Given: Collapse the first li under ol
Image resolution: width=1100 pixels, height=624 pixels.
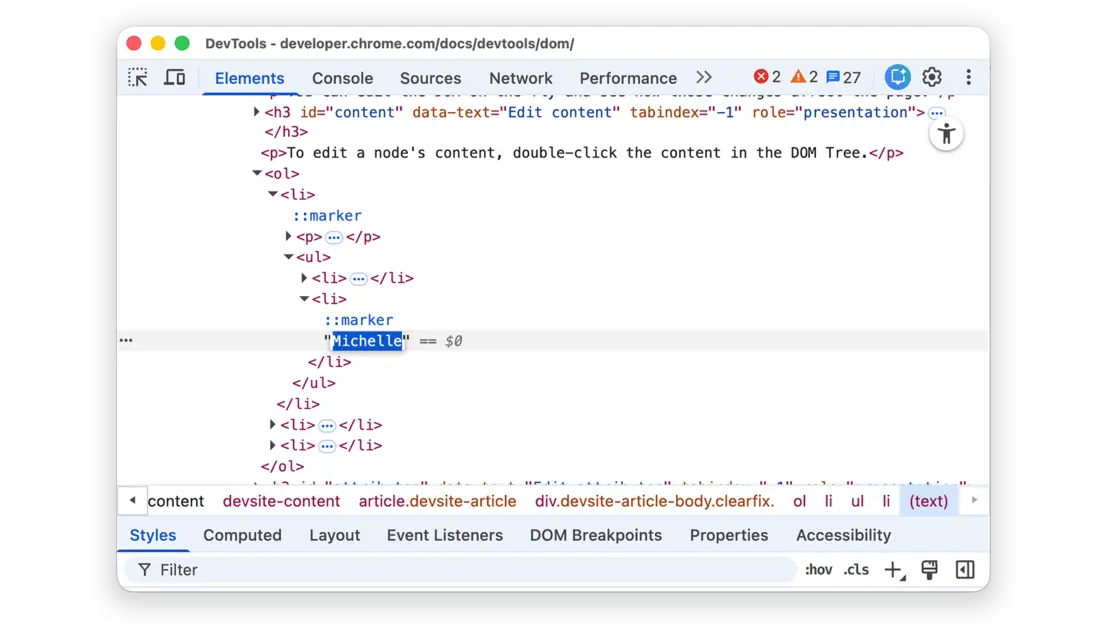Looking at the screenshot, I should [x=273, y=194].
